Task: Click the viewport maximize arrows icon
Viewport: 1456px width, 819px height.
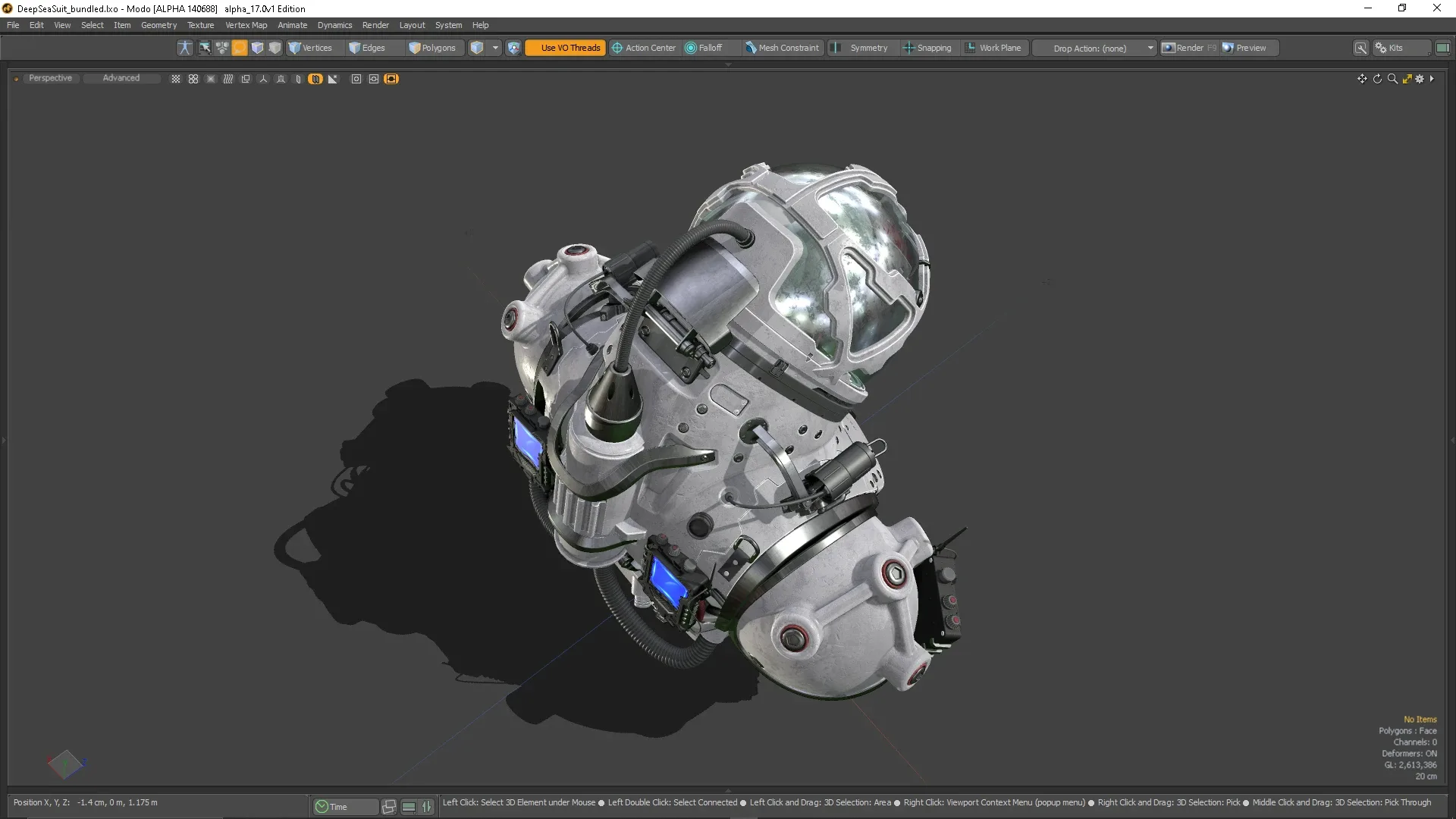Action: pyautogui.click(x=1407, y=79)
